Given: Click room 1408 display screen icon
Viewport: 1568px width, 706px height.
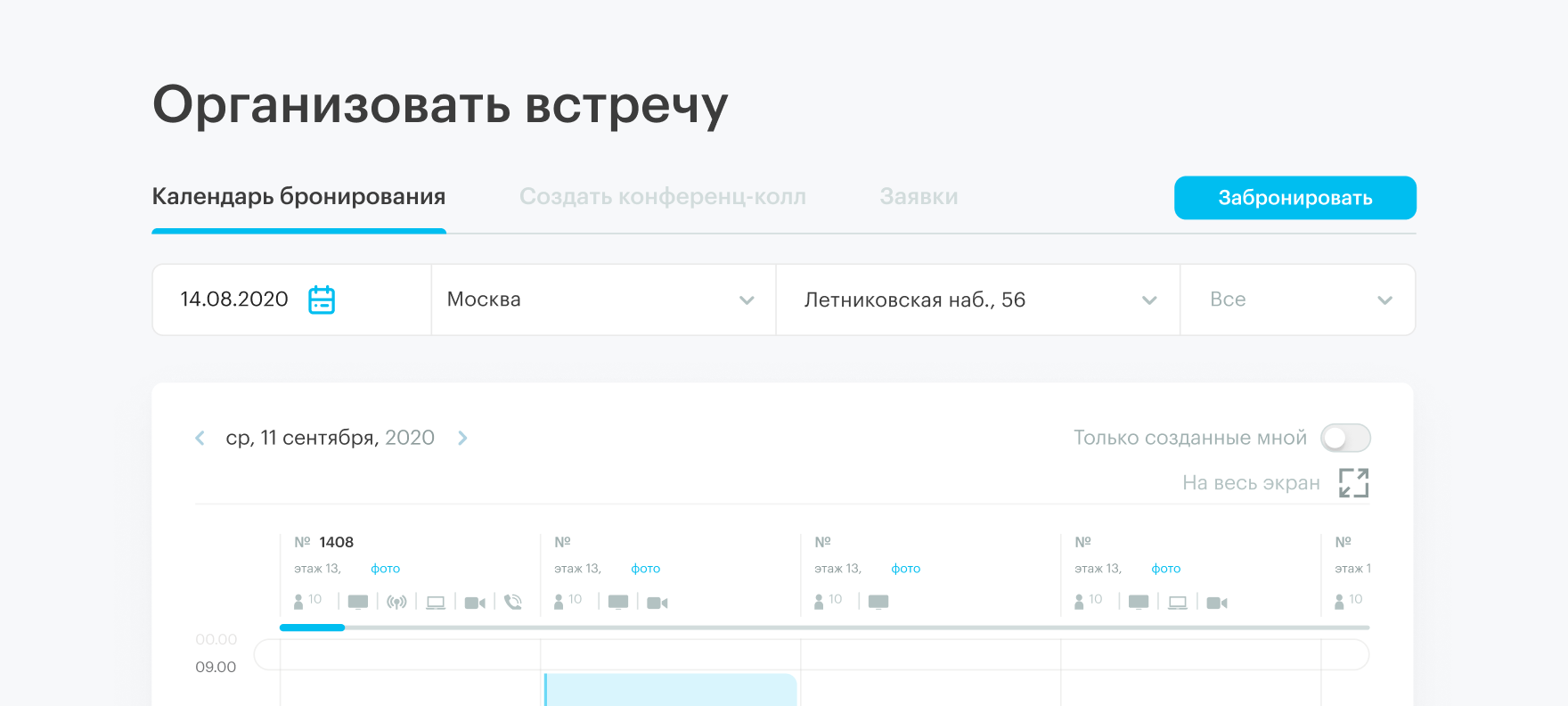Looking at the screenshot, I should [x=358, y=602].
